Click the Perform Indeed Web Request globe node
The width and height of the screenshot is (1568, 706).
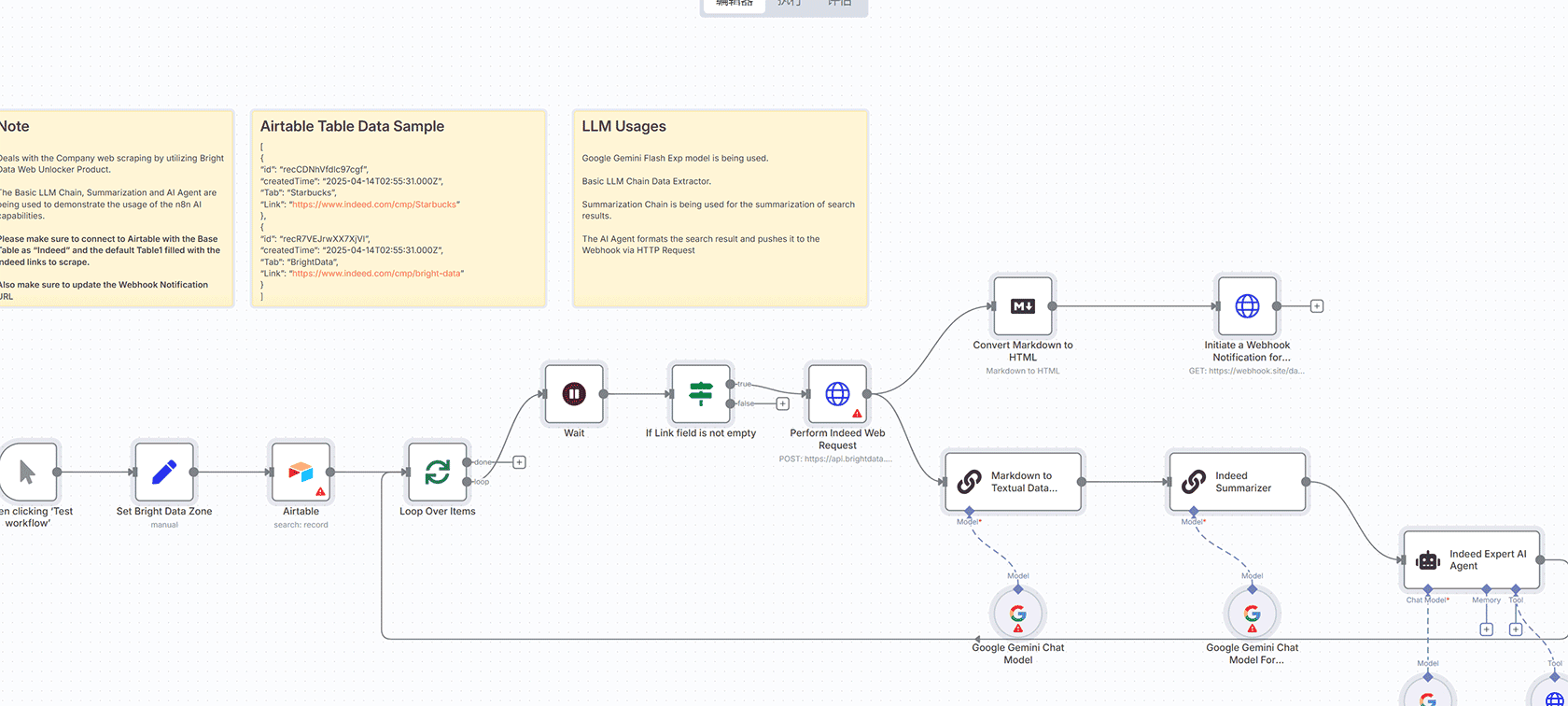[837, 394]
